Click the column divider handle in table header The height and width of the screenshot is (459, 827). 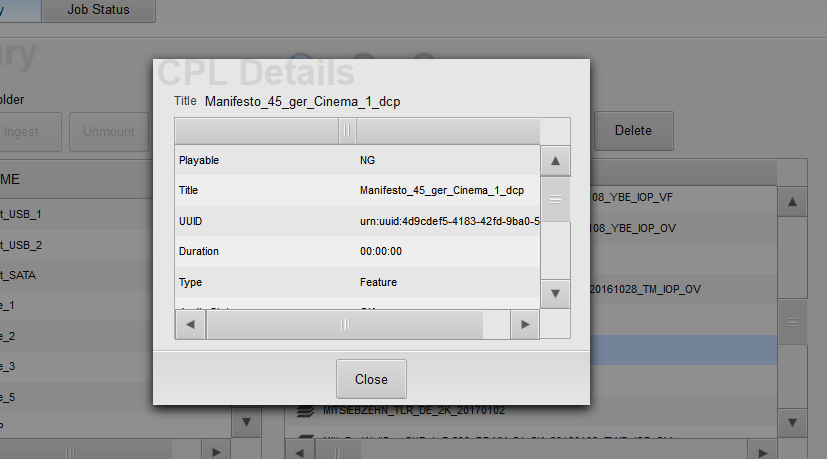pyautogui.click(x=348, y=131)
